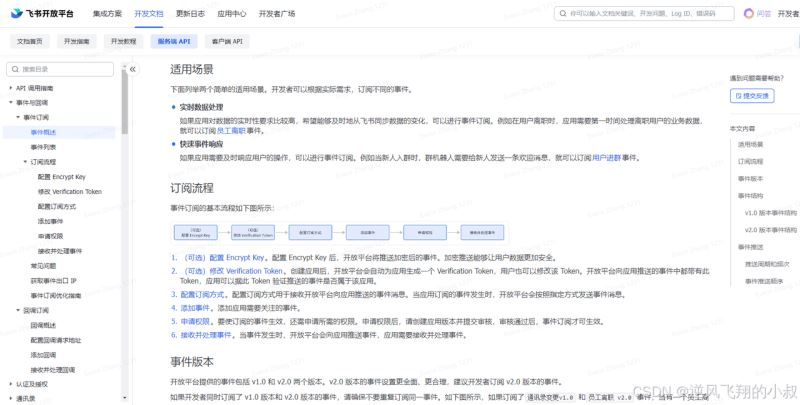This screenshot has width=800, height=405.
Task: Jump to 事件推送顺序 in page outline
Action: click(764, 281)
